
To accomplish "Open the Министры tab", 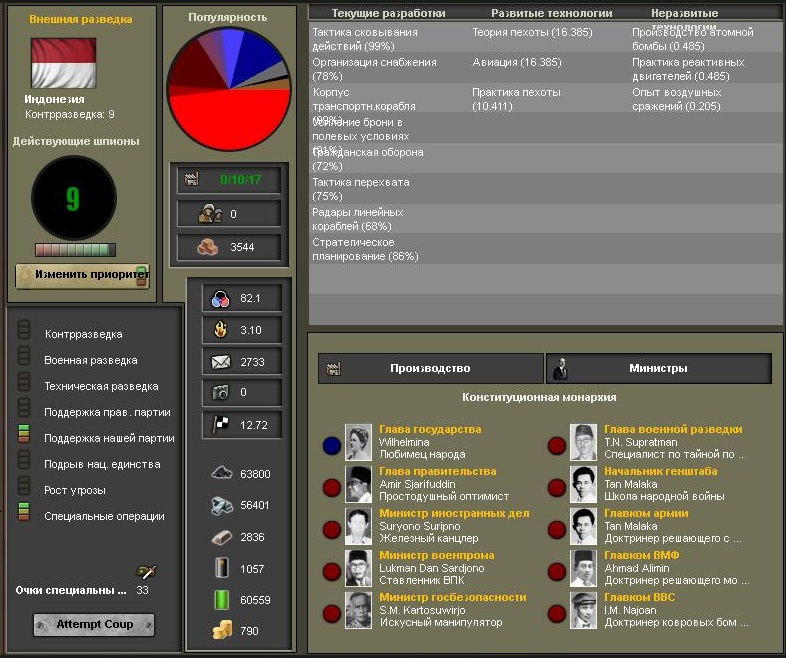I will (x=658, y=368).
